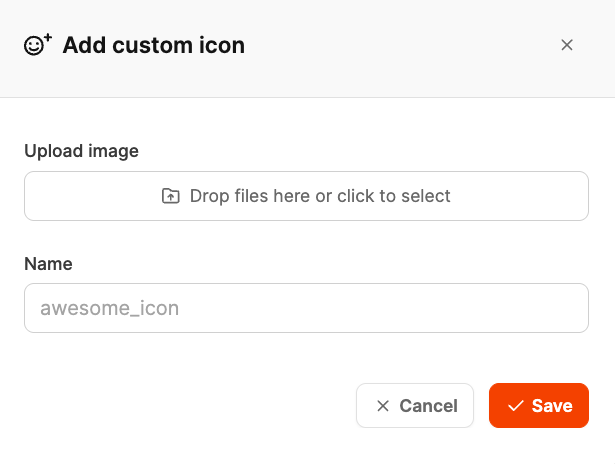This screenshot has height=464, width=615.
Task: Click the checkmark icon inside Save button
Action: (x=516, y=406)
